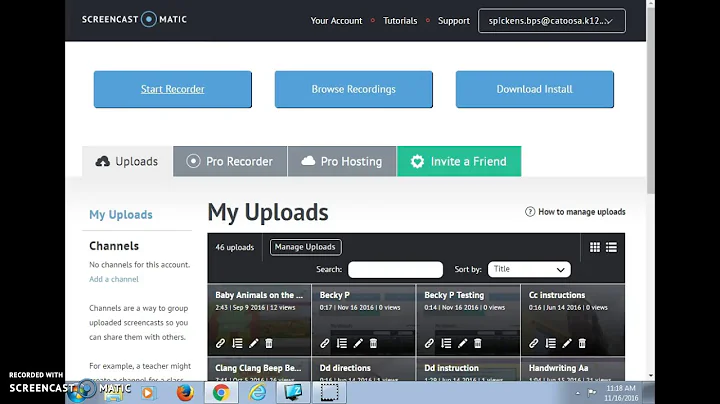Image resolution: width=720 pixels, height=404 pixels.
Task: Switch to the Pro Recorder tab
Action: 230,161
